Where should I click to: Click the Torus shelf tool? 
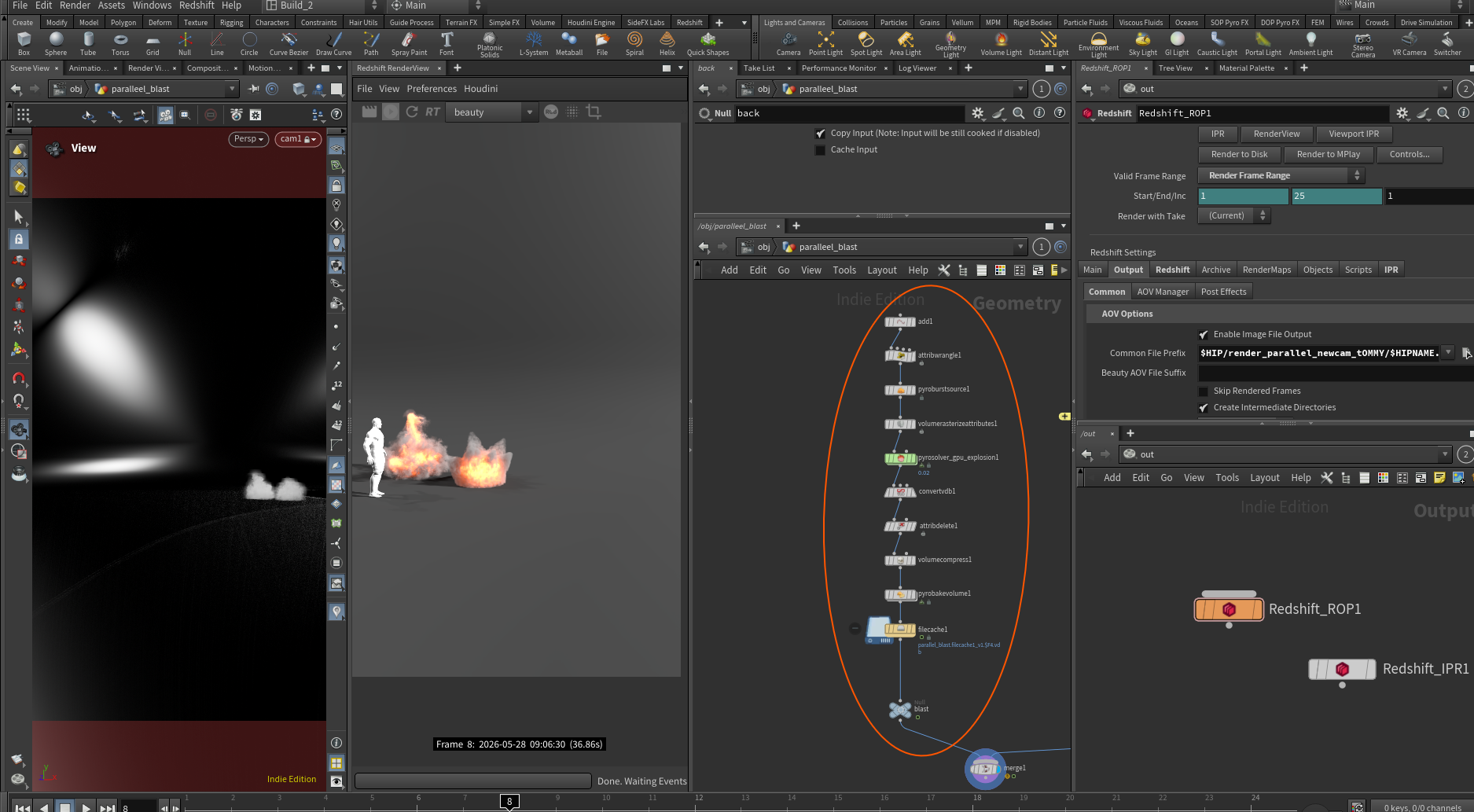pyautogui.click(x=120, y=43)
